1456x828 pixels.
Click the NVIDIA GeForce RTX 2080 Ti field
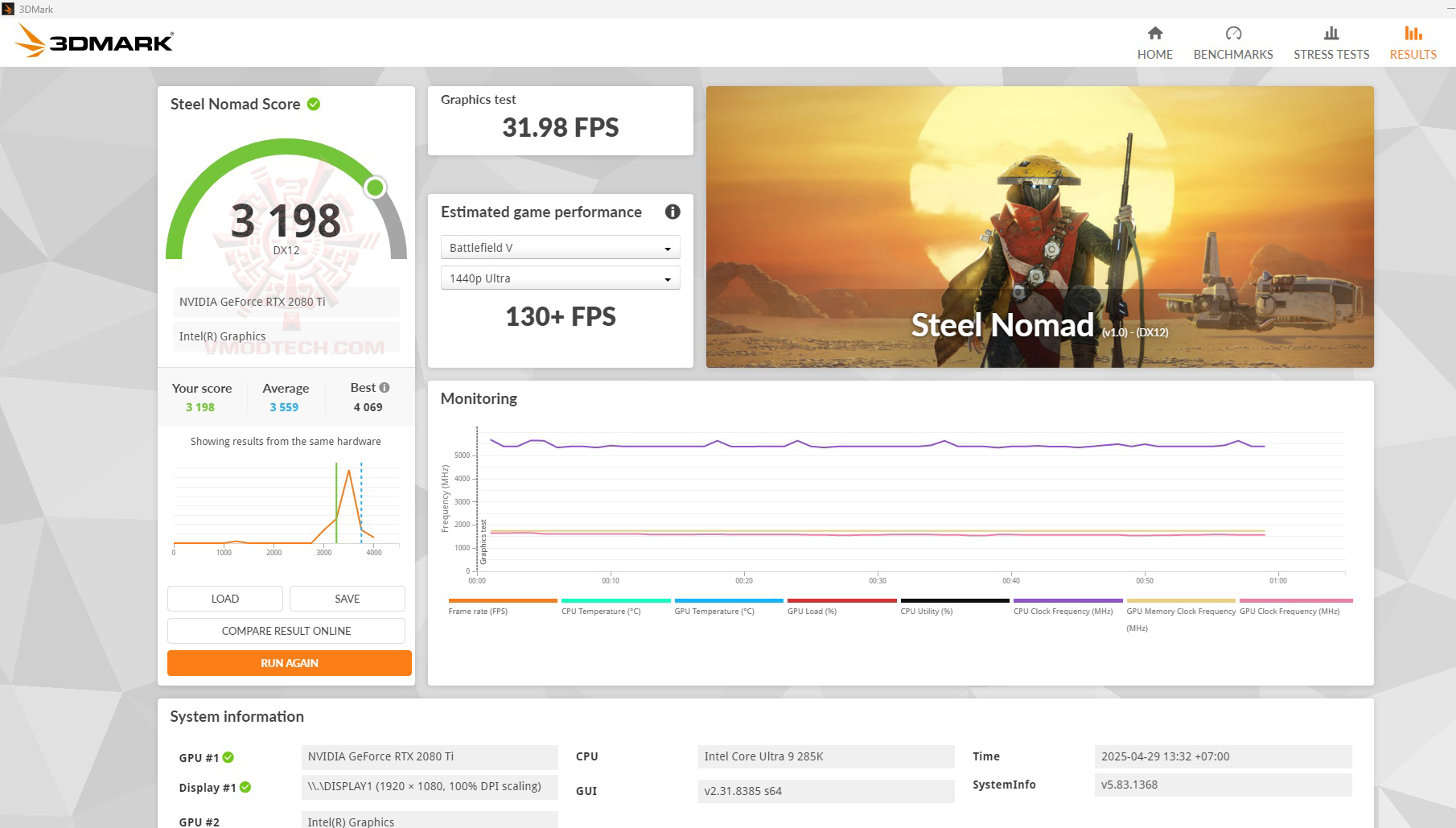(x=285, y=302)
